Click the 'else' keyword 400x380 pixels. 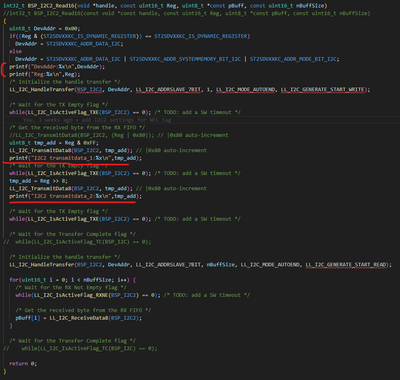point(15,51)
